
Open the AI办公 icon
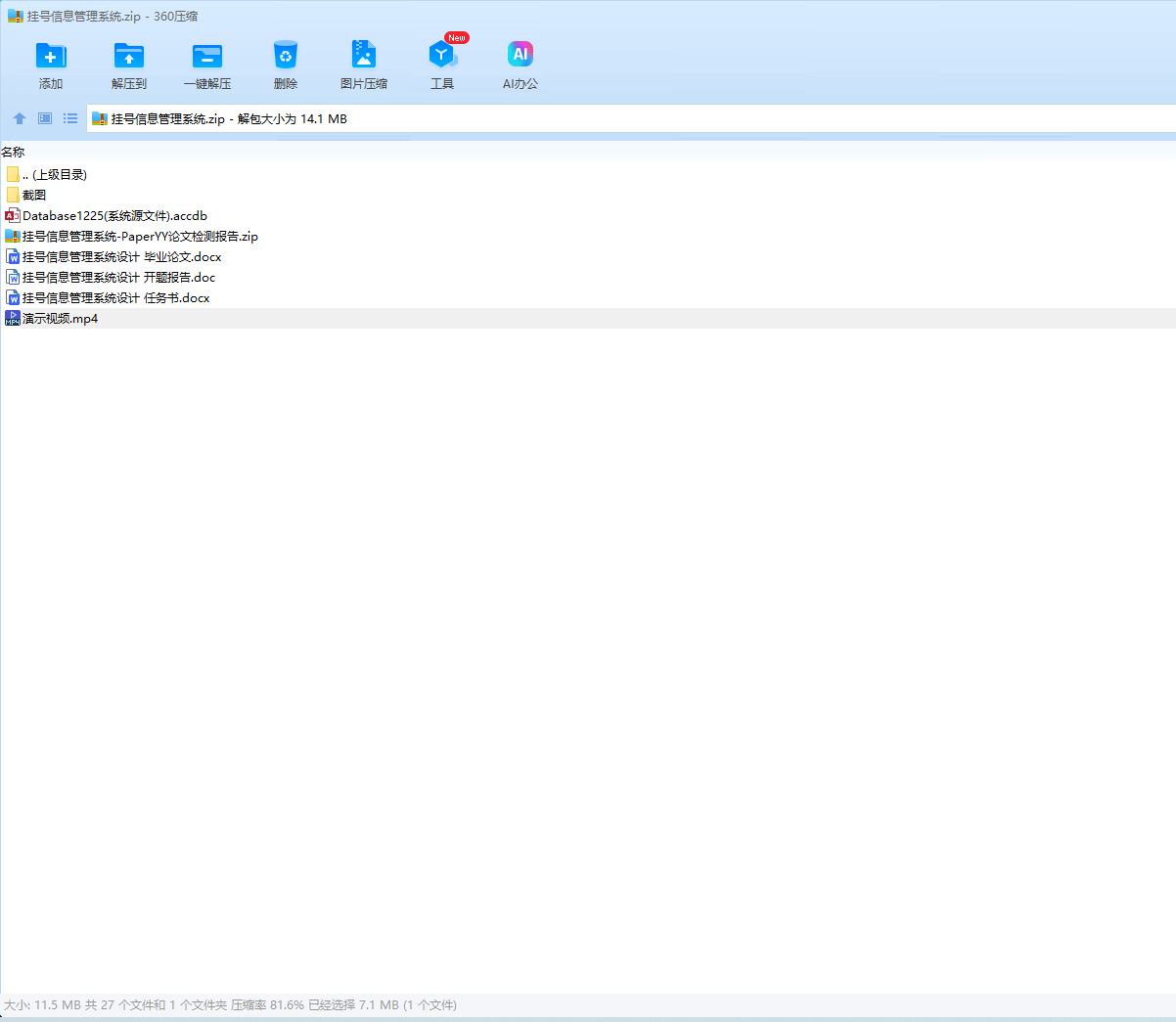coord(520,55)
